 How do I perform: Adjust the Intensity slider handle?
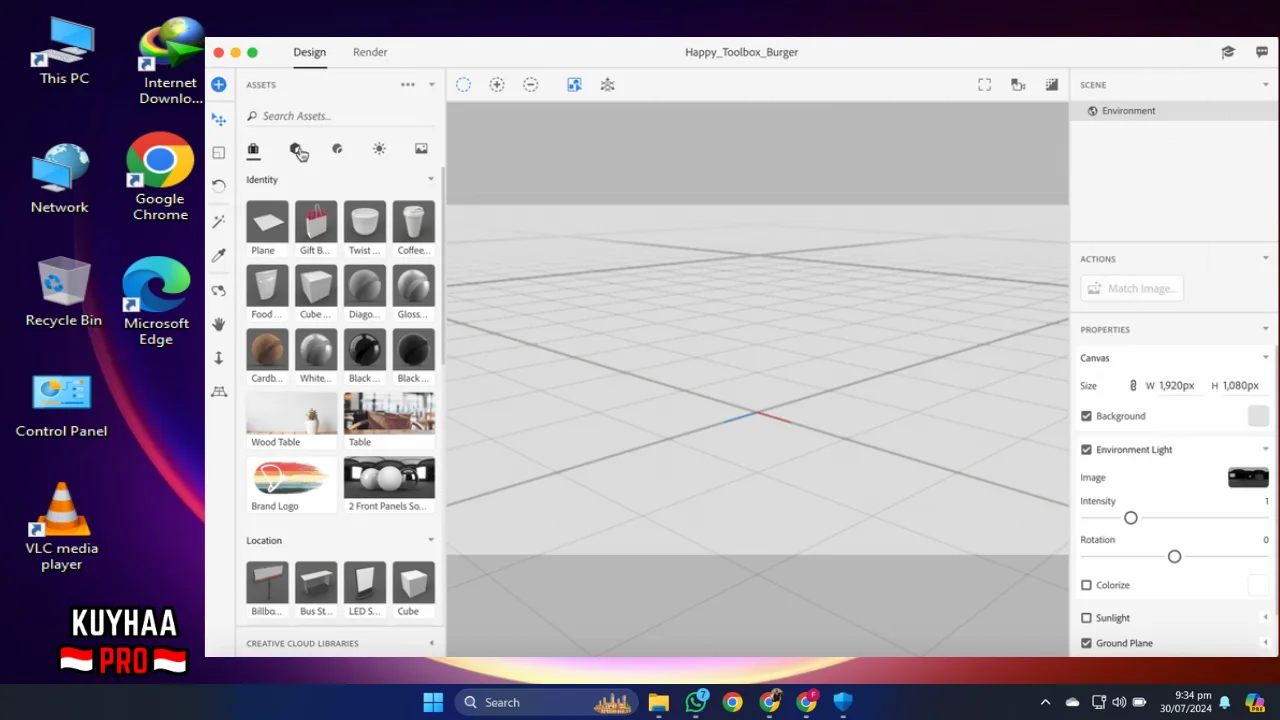tap(1131, 518)
